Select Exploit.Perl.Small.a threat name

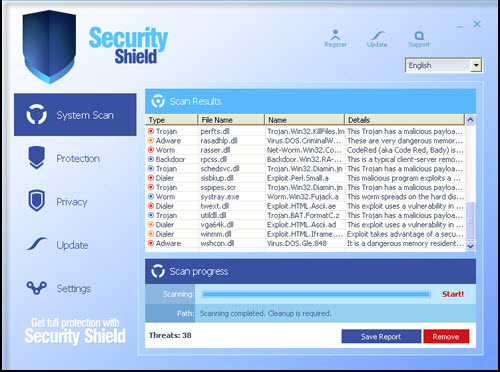[x=298, y=178]
